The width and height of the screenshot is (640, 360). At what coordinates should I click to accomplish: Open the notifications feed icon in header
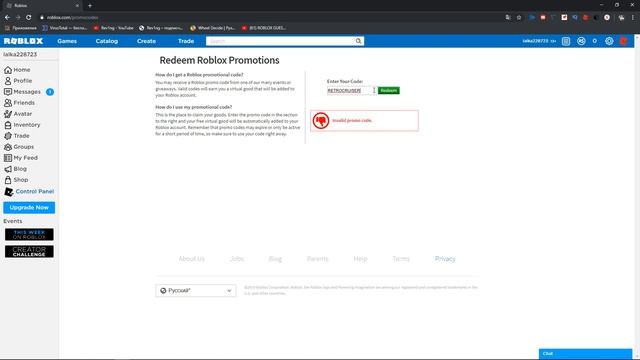pyautogui.click(x=566, y=41)
